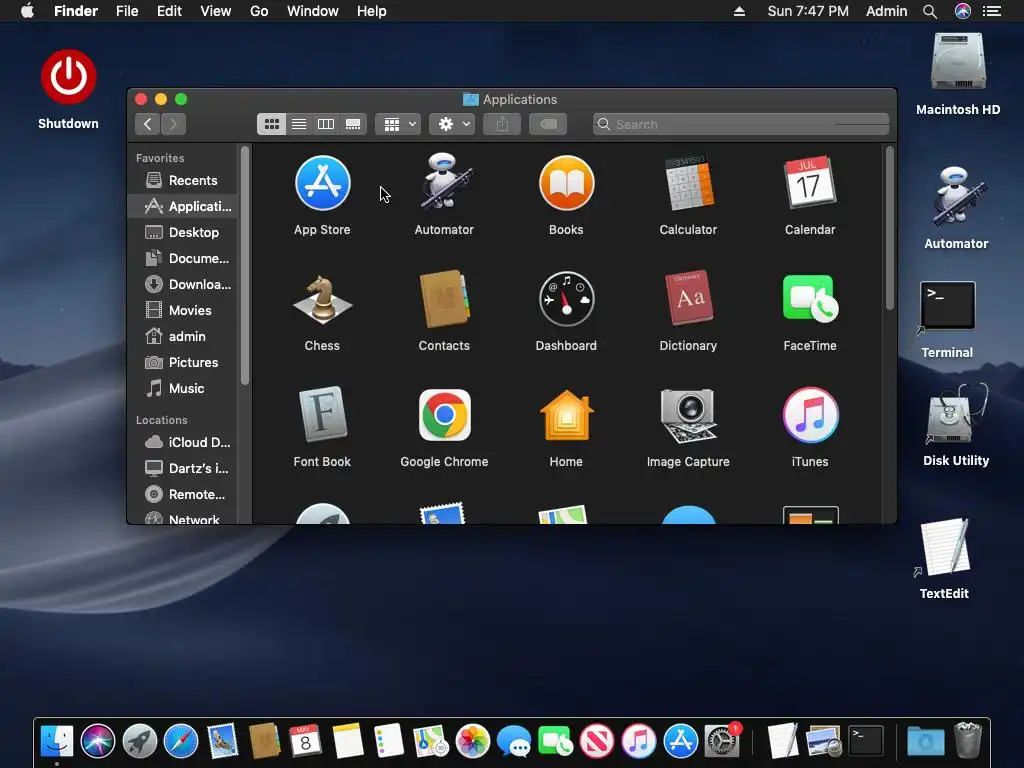Select the Font Book app
The image size is (1024, 768).
point(322,415)
